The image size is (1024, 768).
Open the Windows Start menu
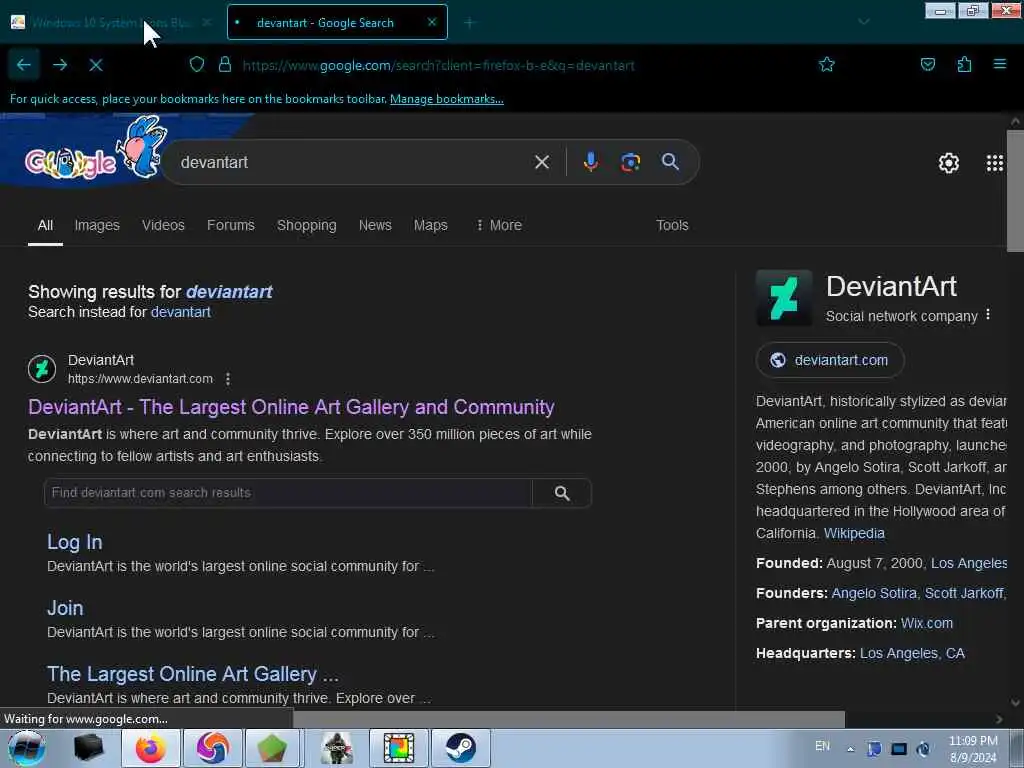26,748
